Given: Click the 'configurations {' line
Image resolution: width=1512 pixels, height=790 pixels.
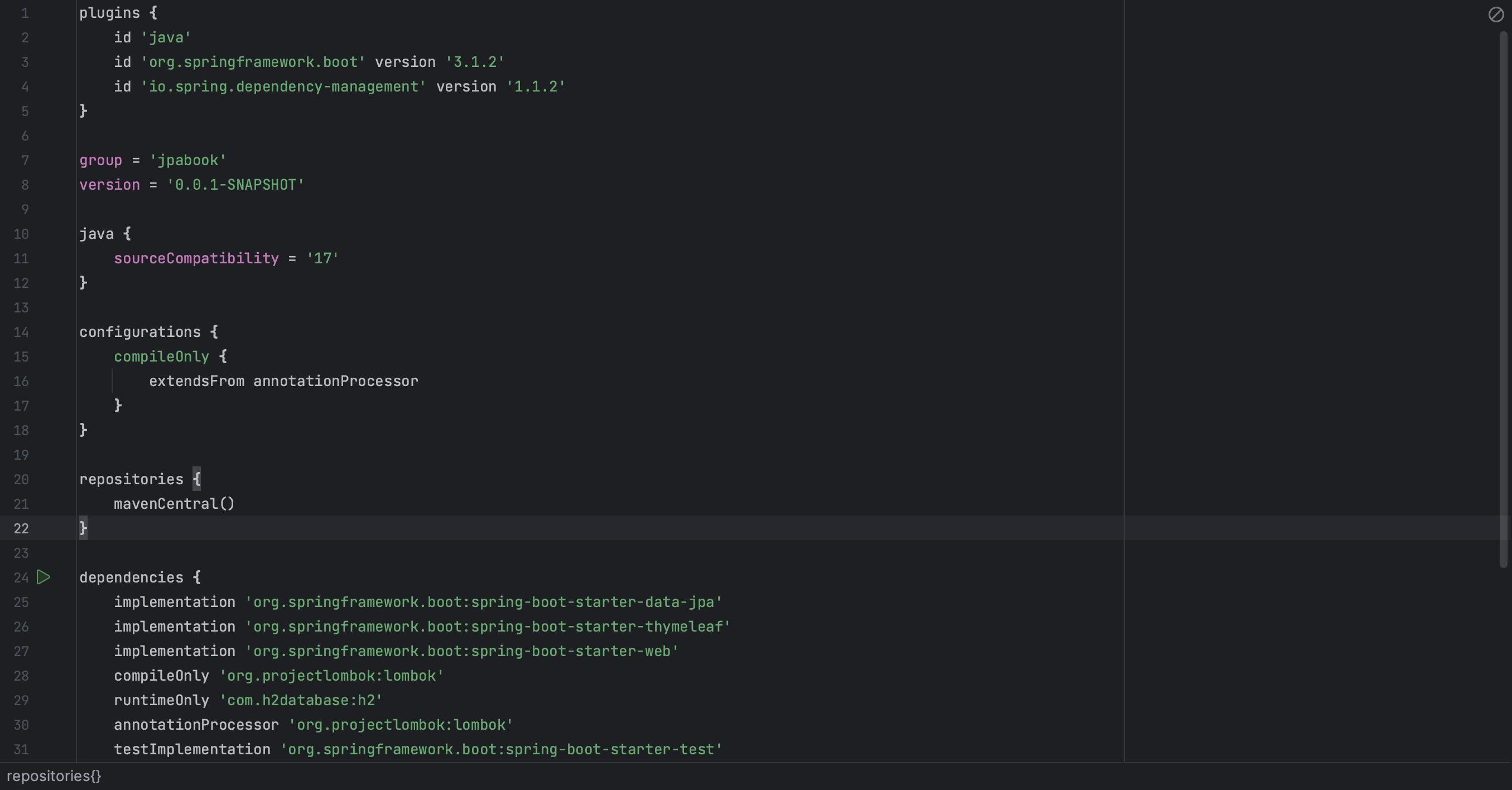Looking at the screenshot, I should tap(148, 332).
